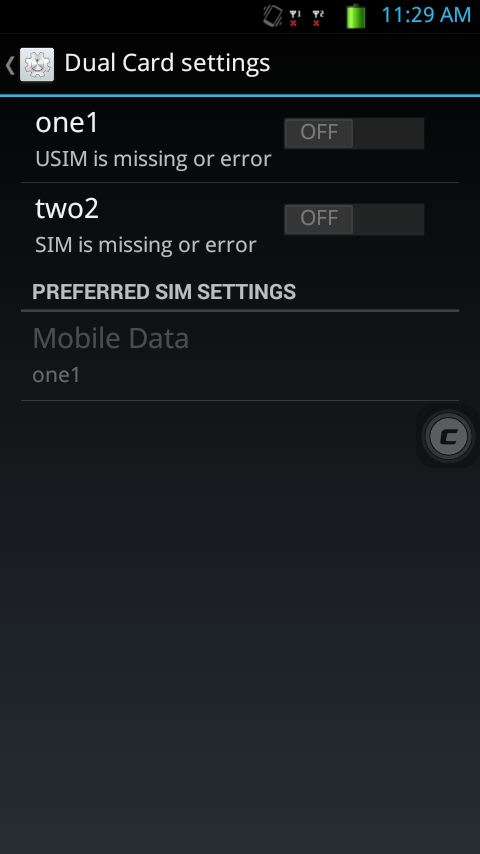The image size is (480, 854).
Task: Tap the green battery icon
Action: point(356,16)
